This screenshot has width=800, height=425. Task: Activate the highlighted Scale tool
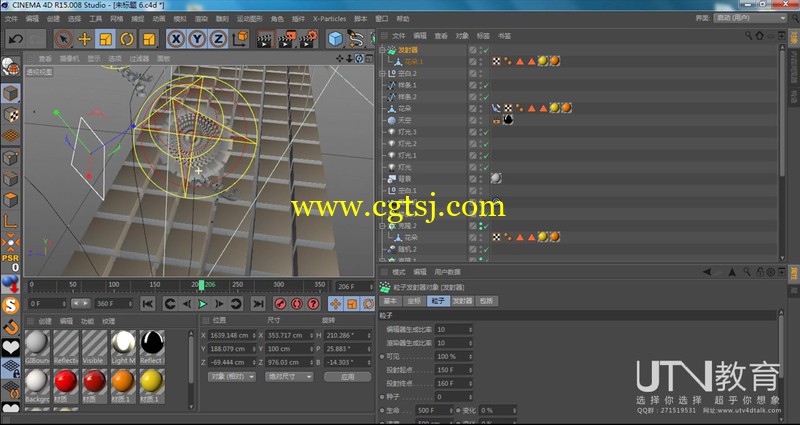[106, 39]
